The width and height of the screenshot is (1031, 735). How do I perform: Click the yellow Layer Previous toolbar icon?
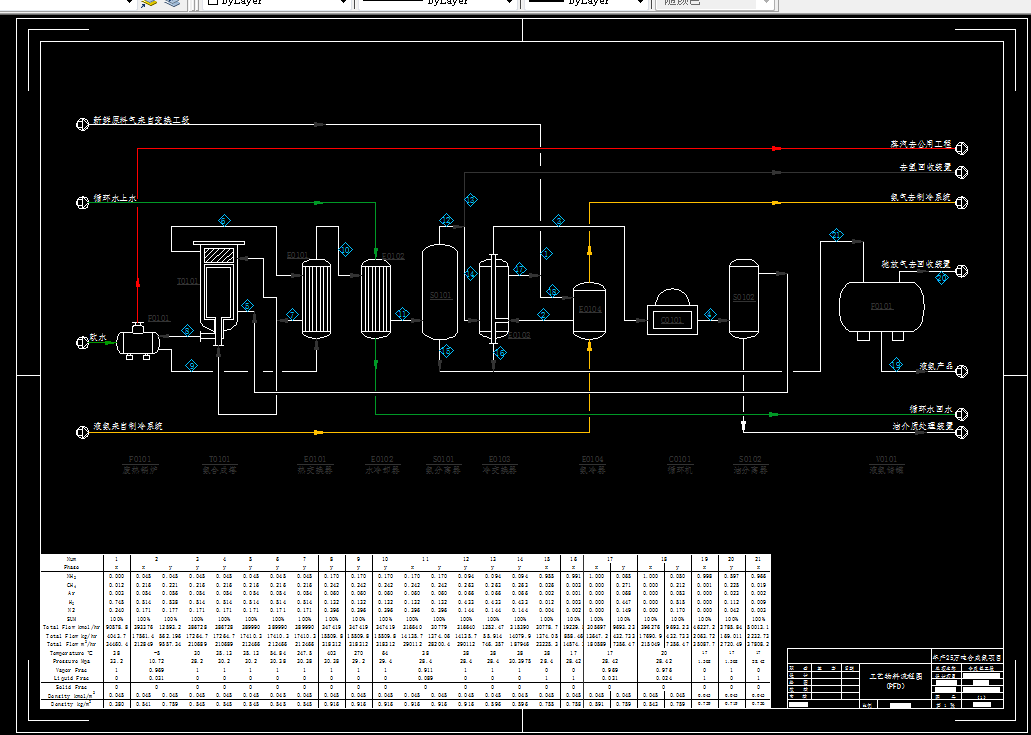pos(149,3)
